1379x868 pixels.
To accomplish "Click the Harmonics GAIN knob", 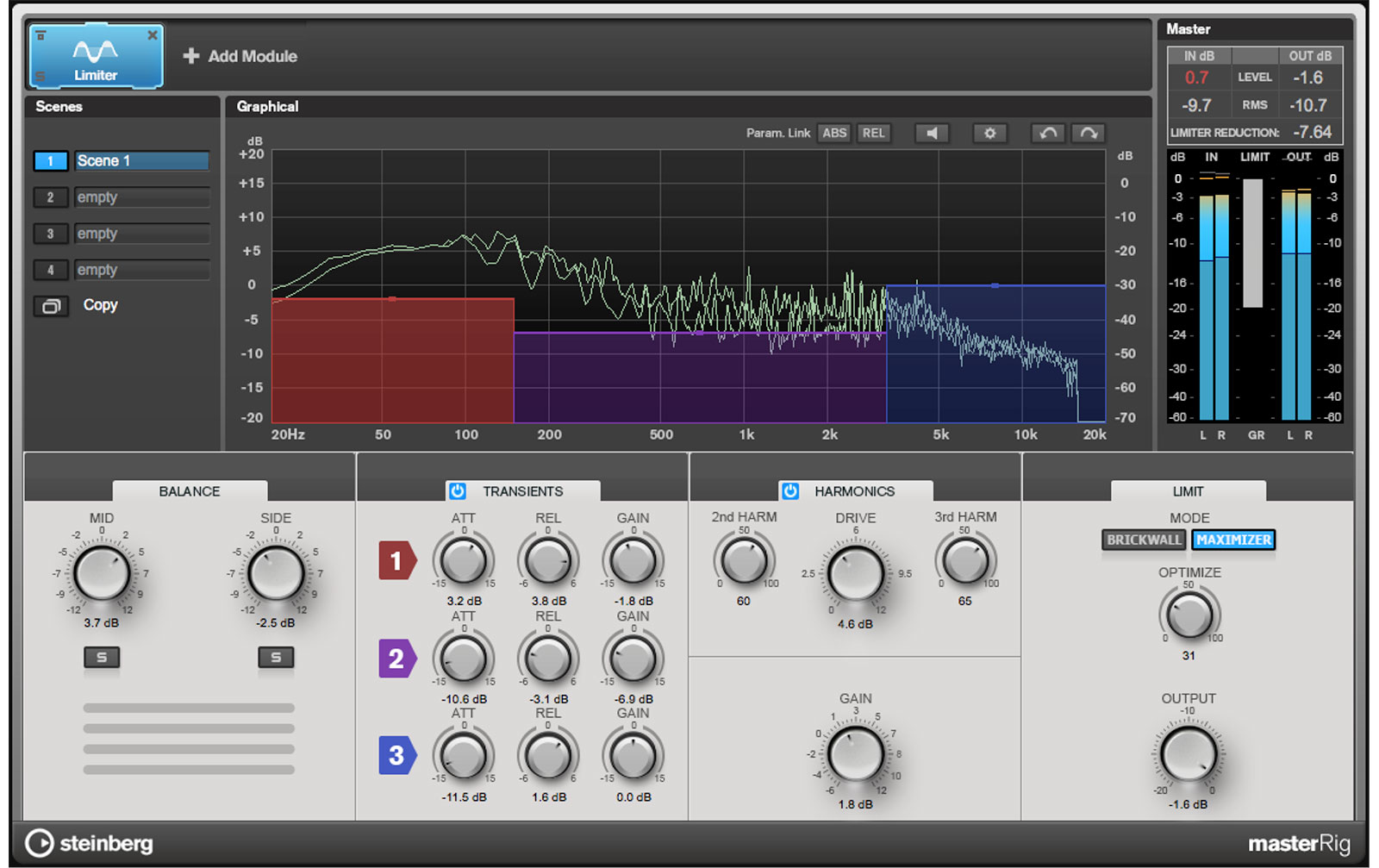I will (855, 753).
